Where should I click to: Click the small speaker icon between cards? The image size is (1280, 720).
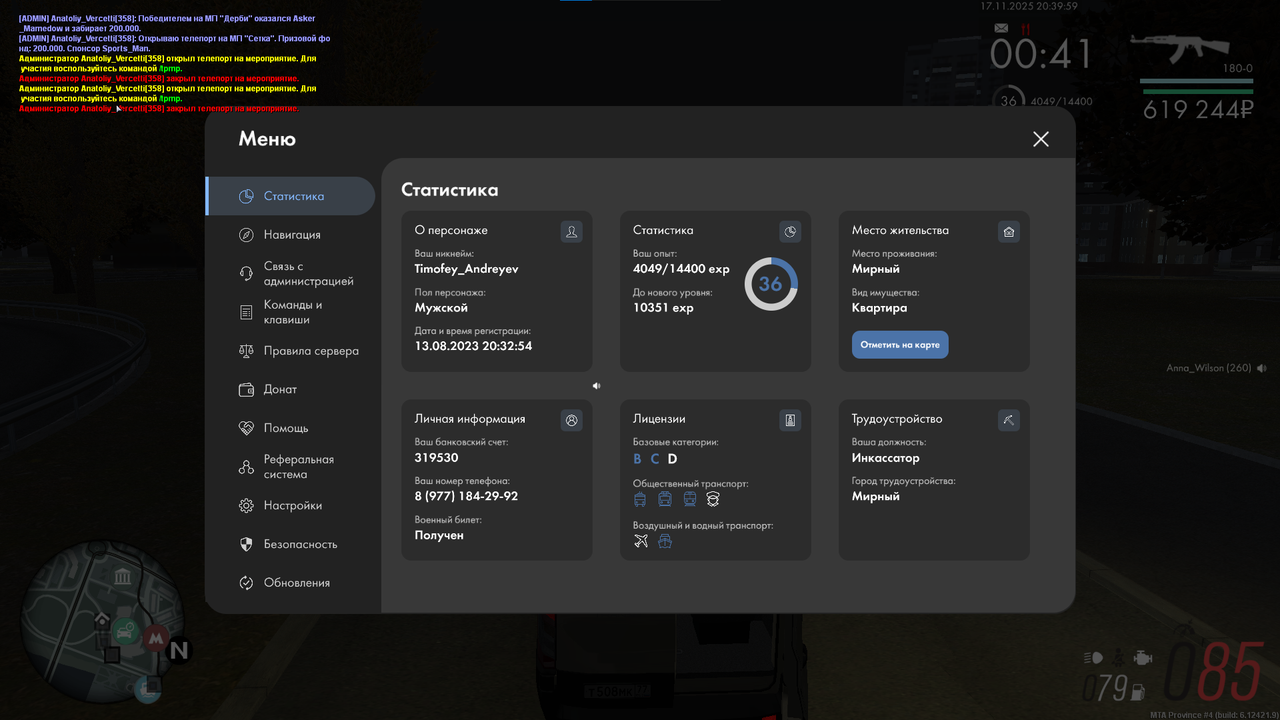(x=596, y=385)
